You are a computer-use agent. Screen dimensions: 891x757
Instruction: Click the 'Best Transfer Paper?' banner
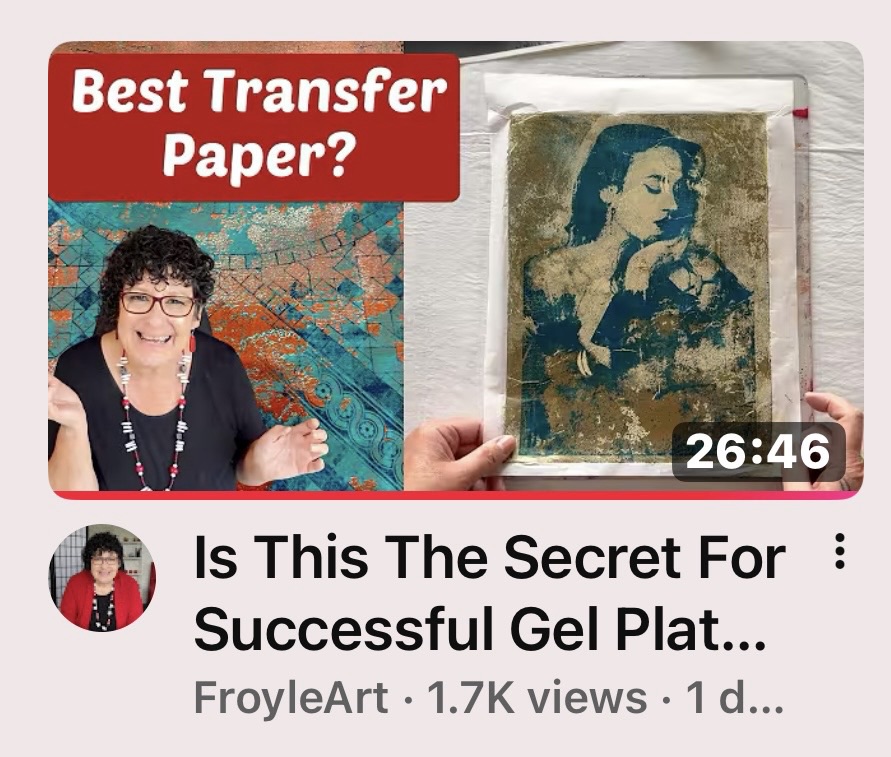(x=254, y=127)
